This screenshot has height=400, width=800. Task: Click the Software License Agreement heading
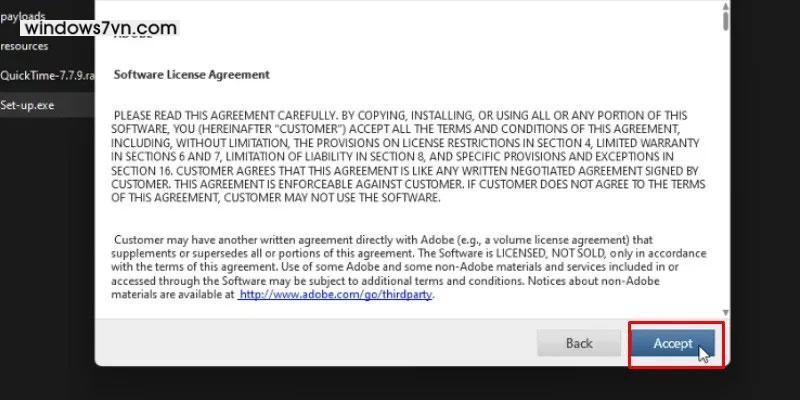(x=191, y=74)
